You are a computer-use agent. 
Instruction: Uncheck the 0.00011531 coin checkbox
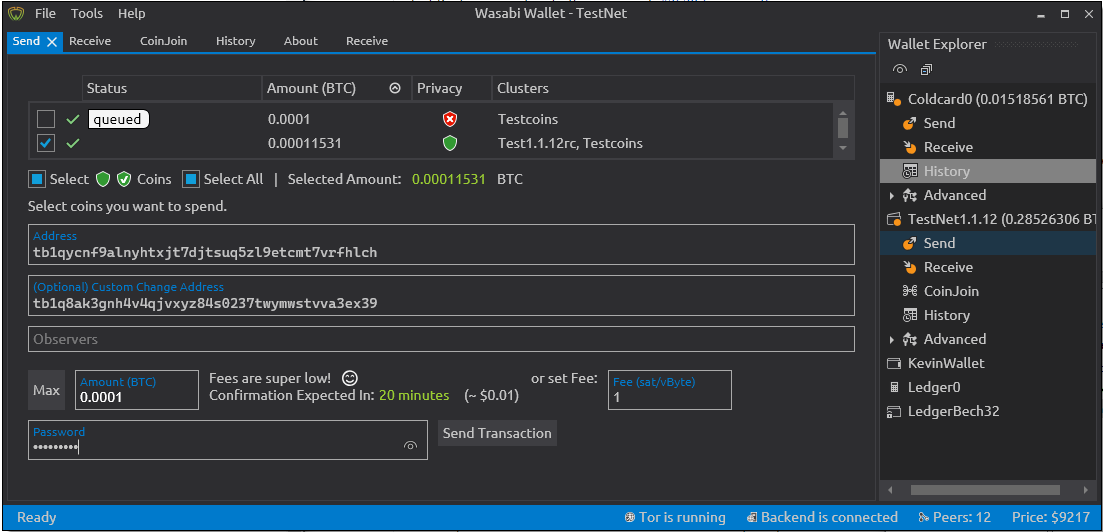pyautogui.click(x=46, y=143)
